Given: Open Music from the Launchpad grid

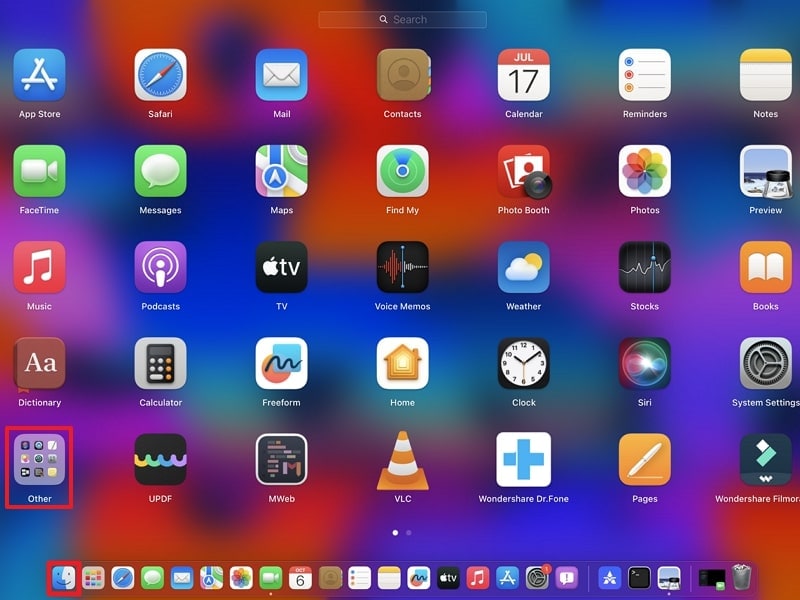Looking at the screenshot, I should point(39,267).
